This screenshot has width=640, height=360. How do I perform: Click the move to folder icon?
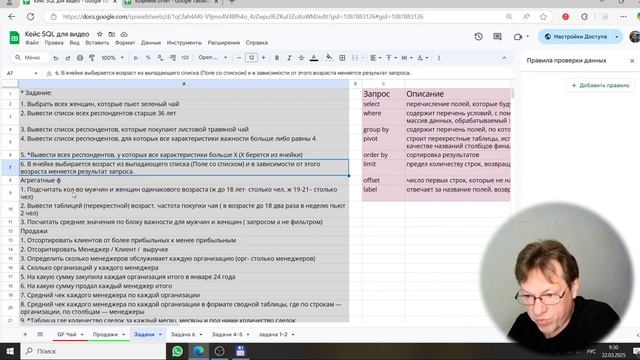click(x=111, y=34)
